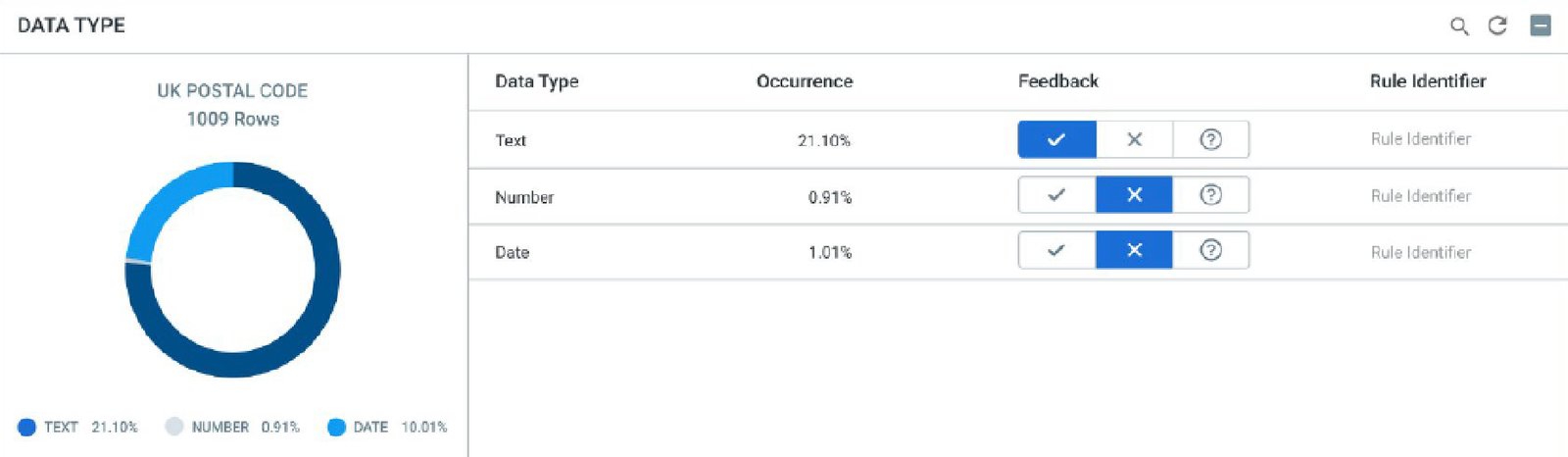Click the Date row Rule Identifier field

[1421, 252]
